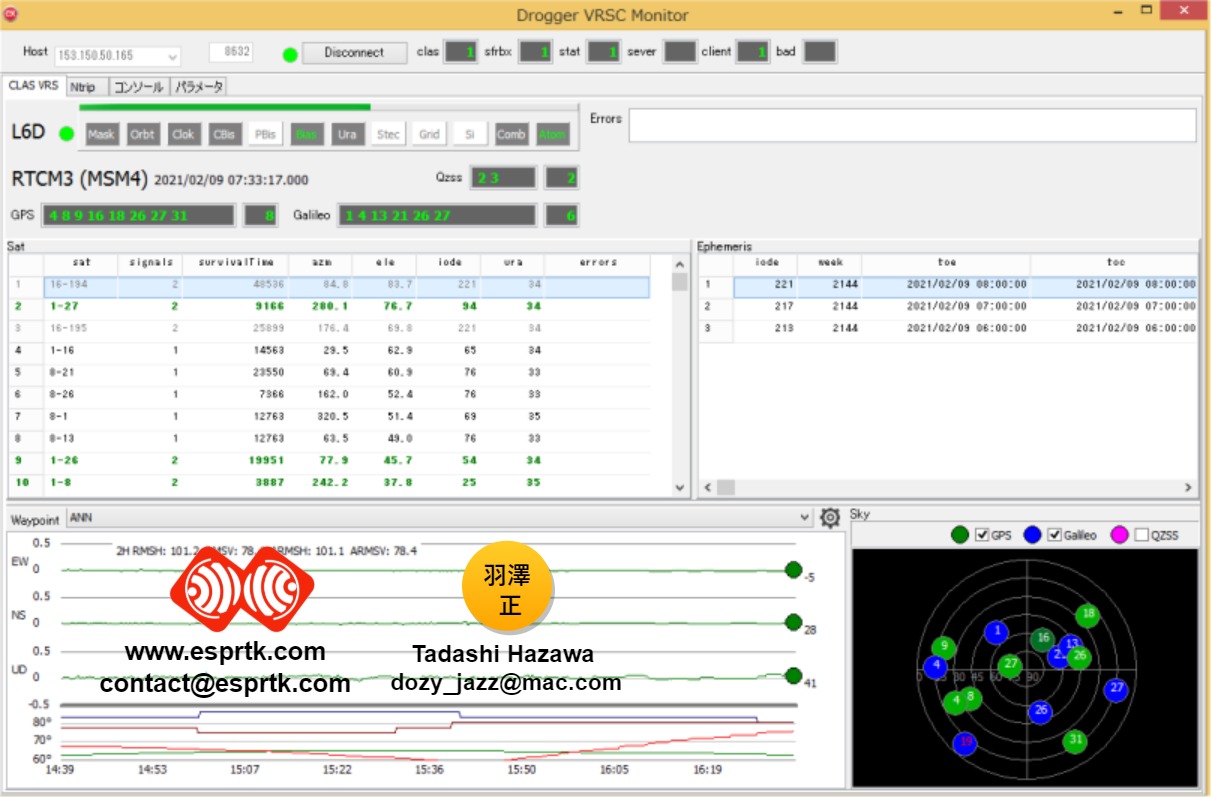Click the green Atom indicator
This screenshot has width=1212, height=798.
552,134
